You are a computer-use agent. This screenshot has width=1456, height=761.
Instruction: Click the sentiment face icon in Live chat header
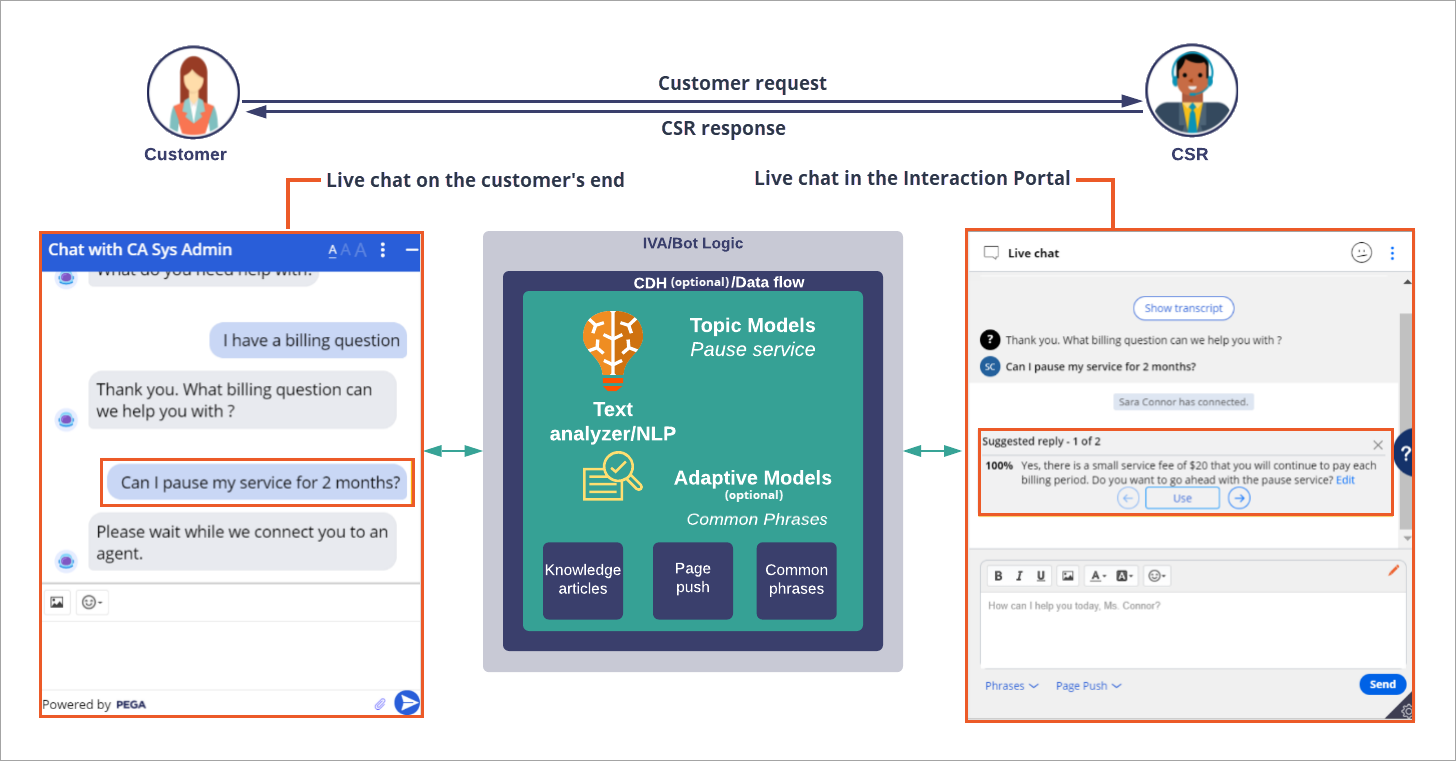click(x=1361, y=253)
